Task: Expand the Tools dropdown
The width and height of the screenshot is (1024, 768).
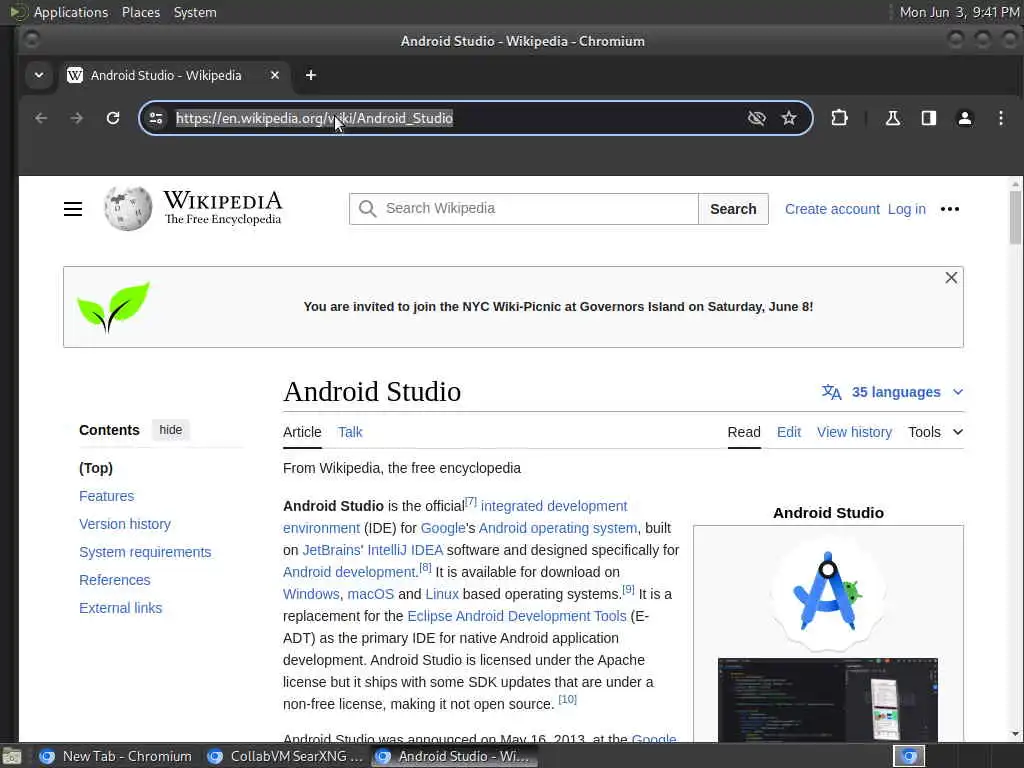Action: (935, 432)
